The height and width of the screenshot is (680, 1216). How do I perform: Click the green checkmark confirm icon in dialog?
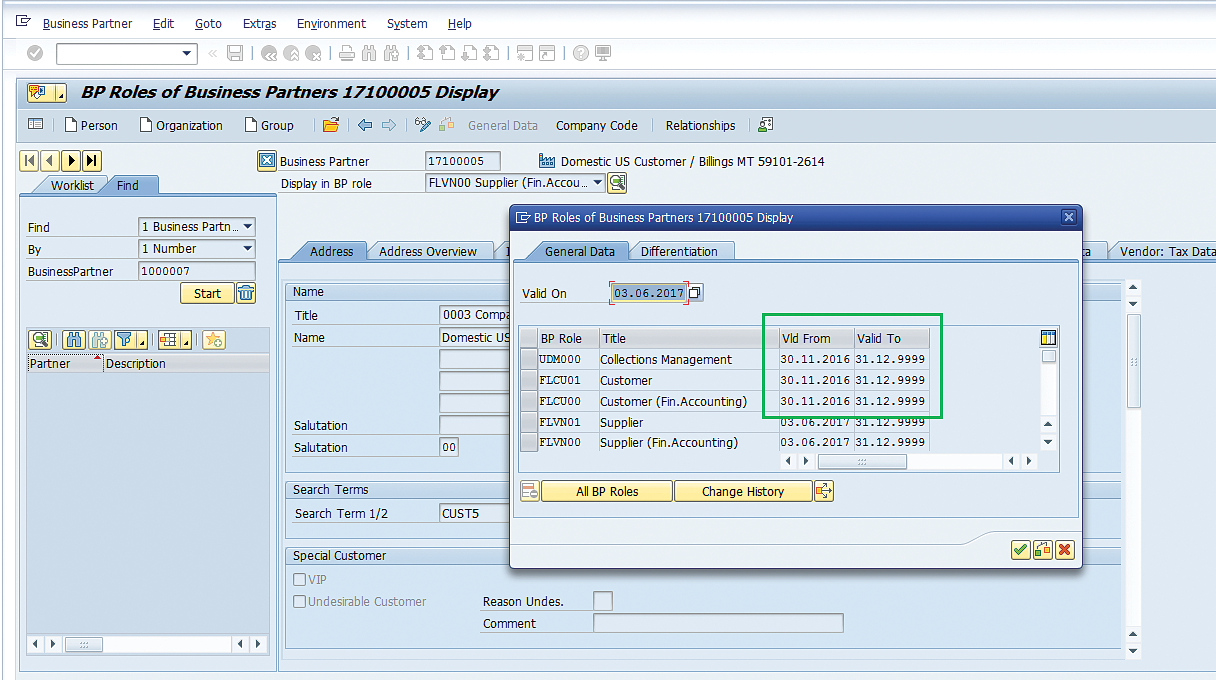(1020, 550)
